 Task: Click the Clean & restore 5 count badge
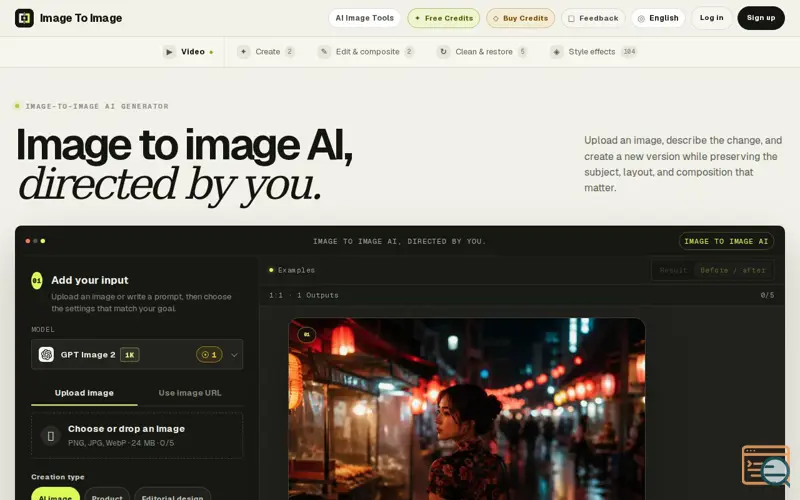tap(522, 52)
